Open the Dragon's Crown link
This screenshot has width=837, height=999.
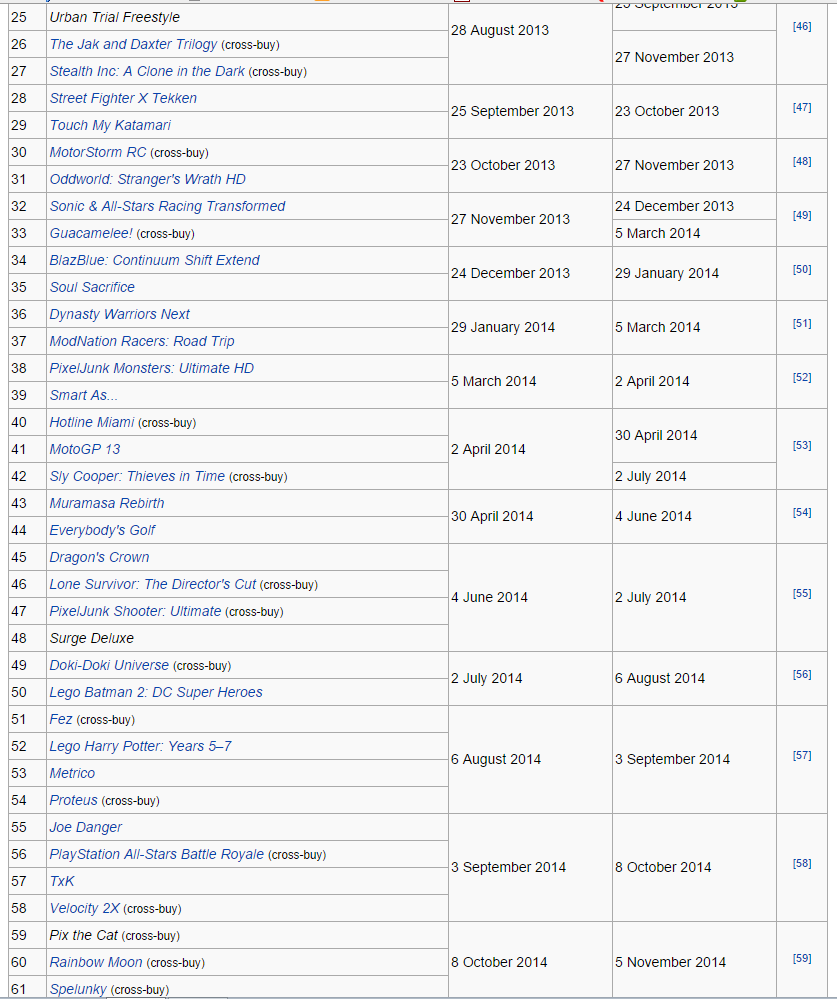click(x=99, y=557)
